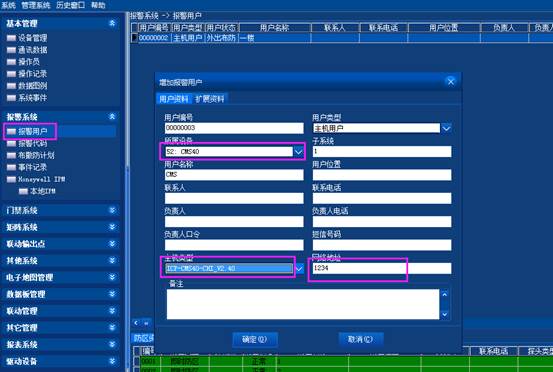Expand the 其他系统 section
553x372 pixels.
(112, 260)
